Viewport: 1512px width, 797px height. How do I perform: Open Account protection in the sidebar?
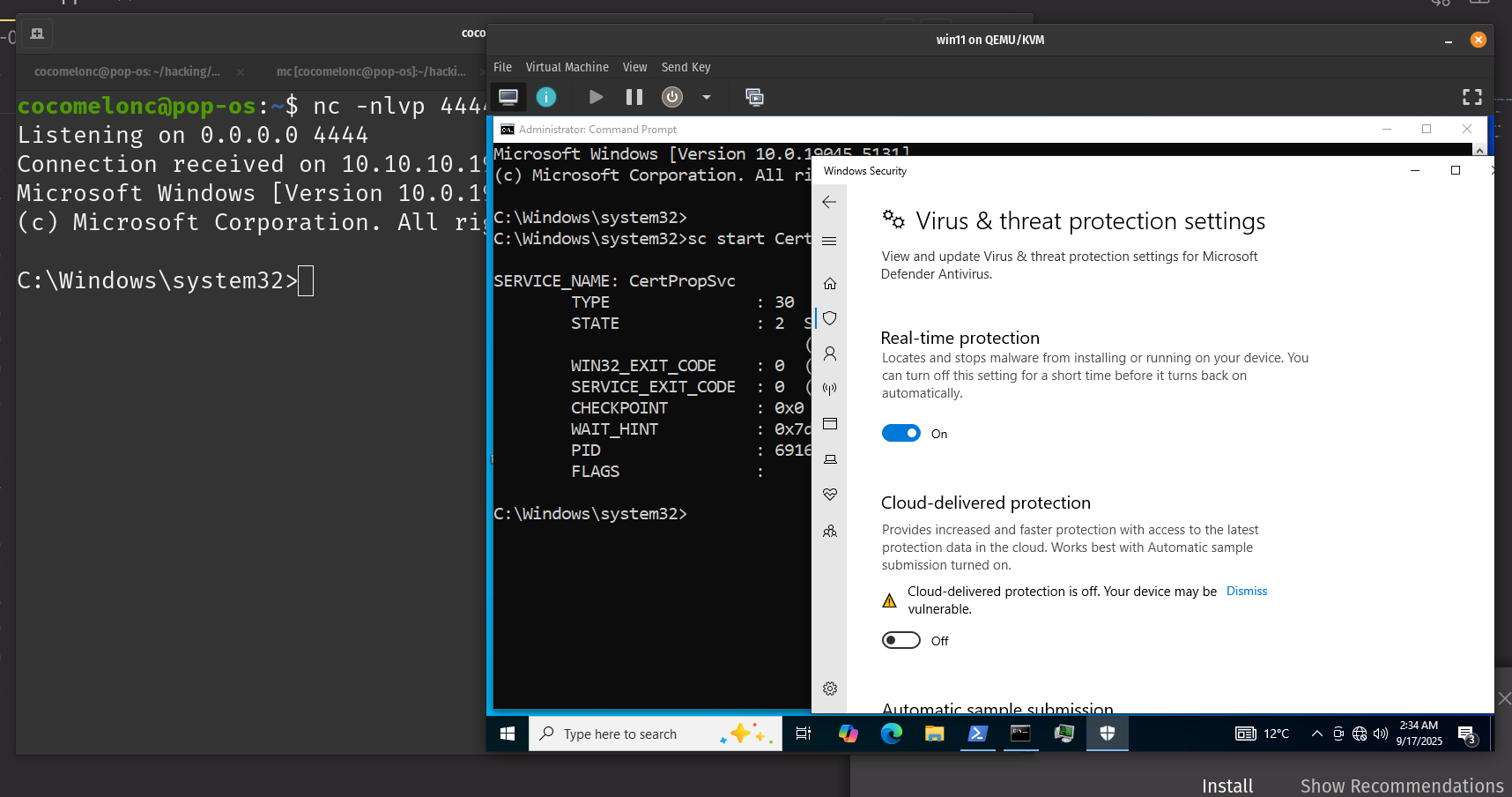(x=829, y=354)
